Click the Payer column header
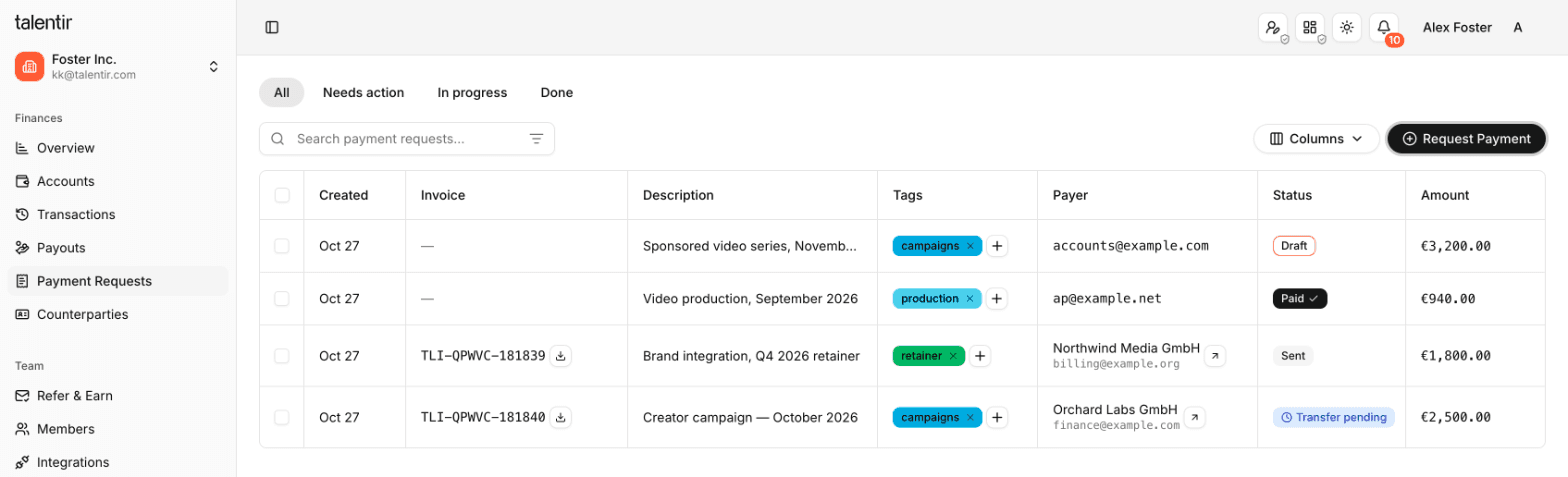The height and width of the screenshot is (477, 1568). coord(1071,195)
